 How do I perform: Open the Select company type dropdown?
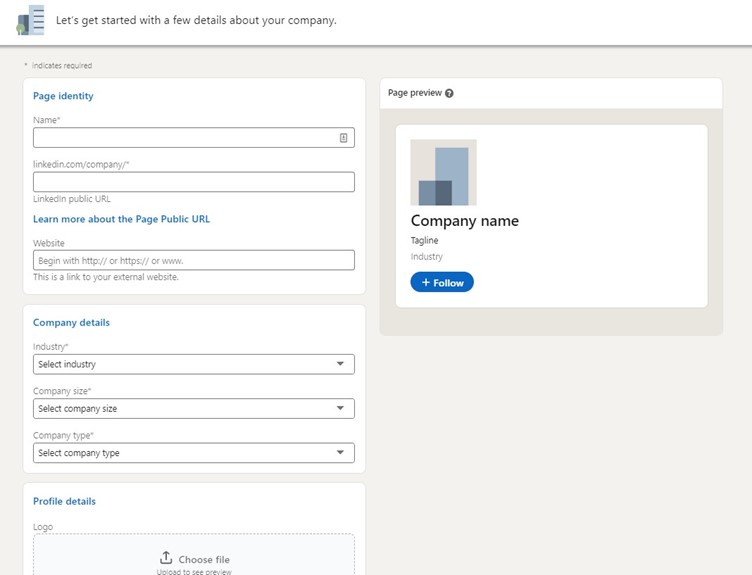194,453
